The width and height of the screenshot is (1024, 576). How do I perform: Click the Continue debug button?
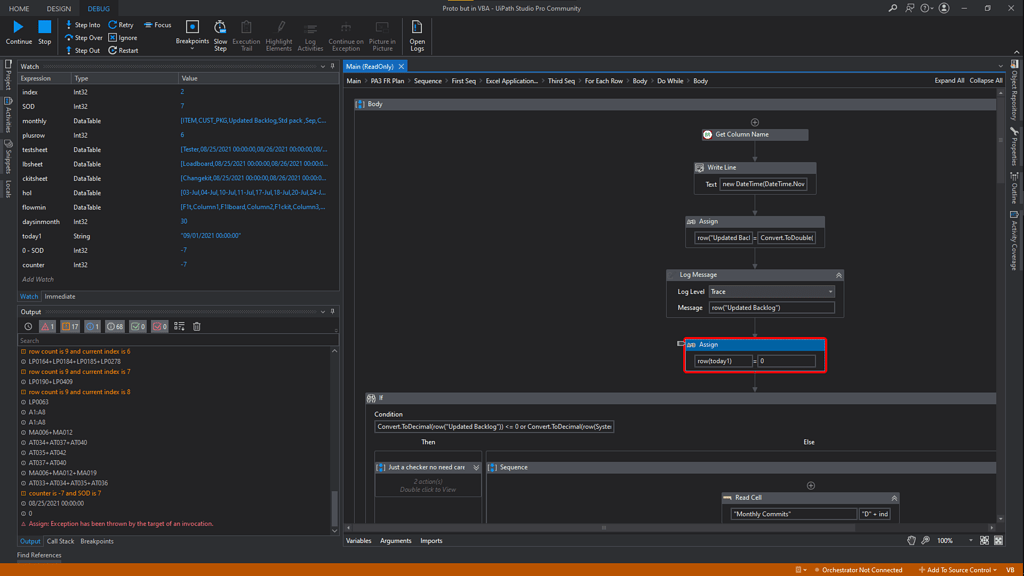point(18,32)
